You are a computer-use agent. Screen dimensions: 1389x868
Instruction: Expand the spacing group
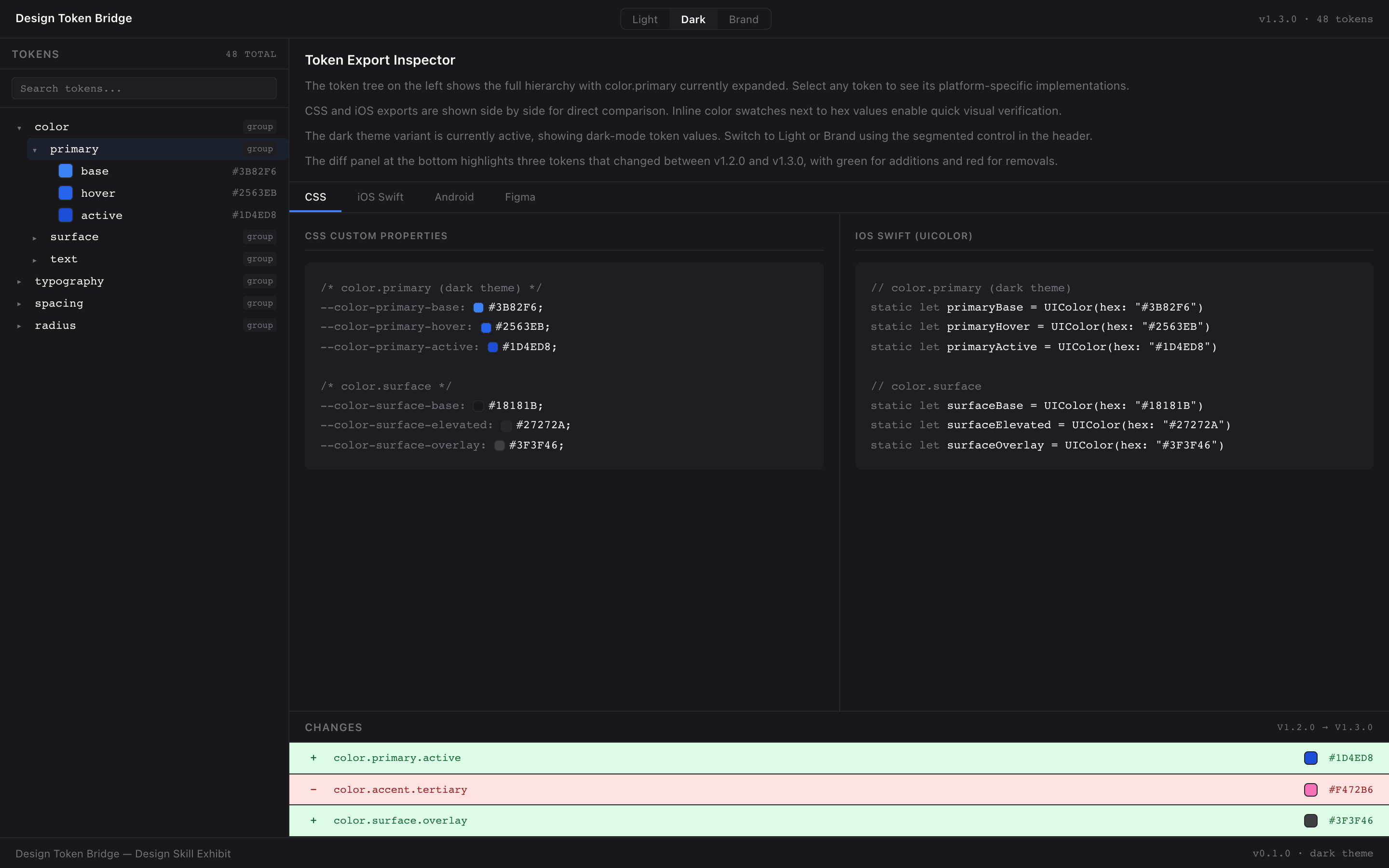(19, 304)
